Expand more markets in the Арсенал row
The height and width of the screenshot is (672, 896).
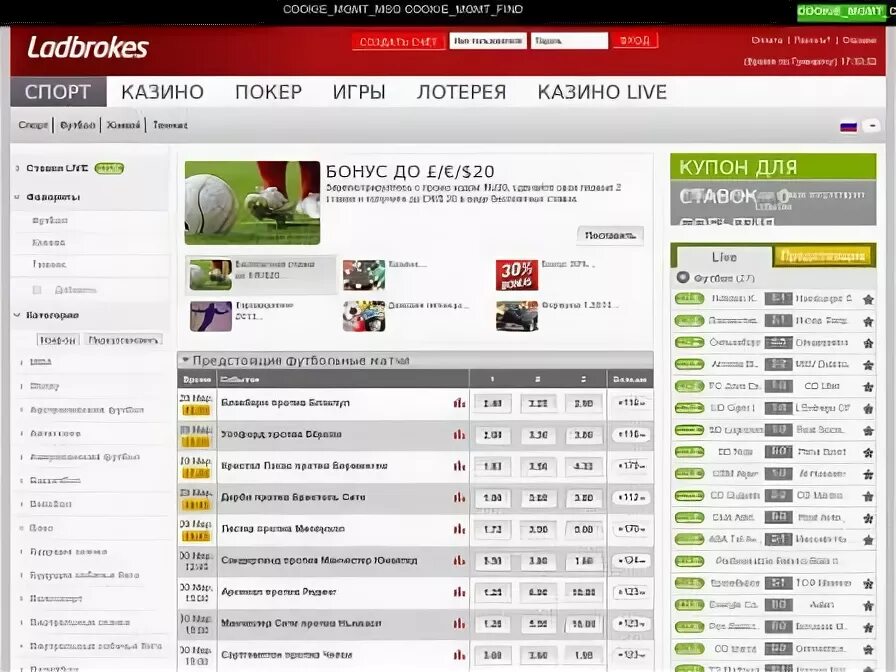point(631,592)
